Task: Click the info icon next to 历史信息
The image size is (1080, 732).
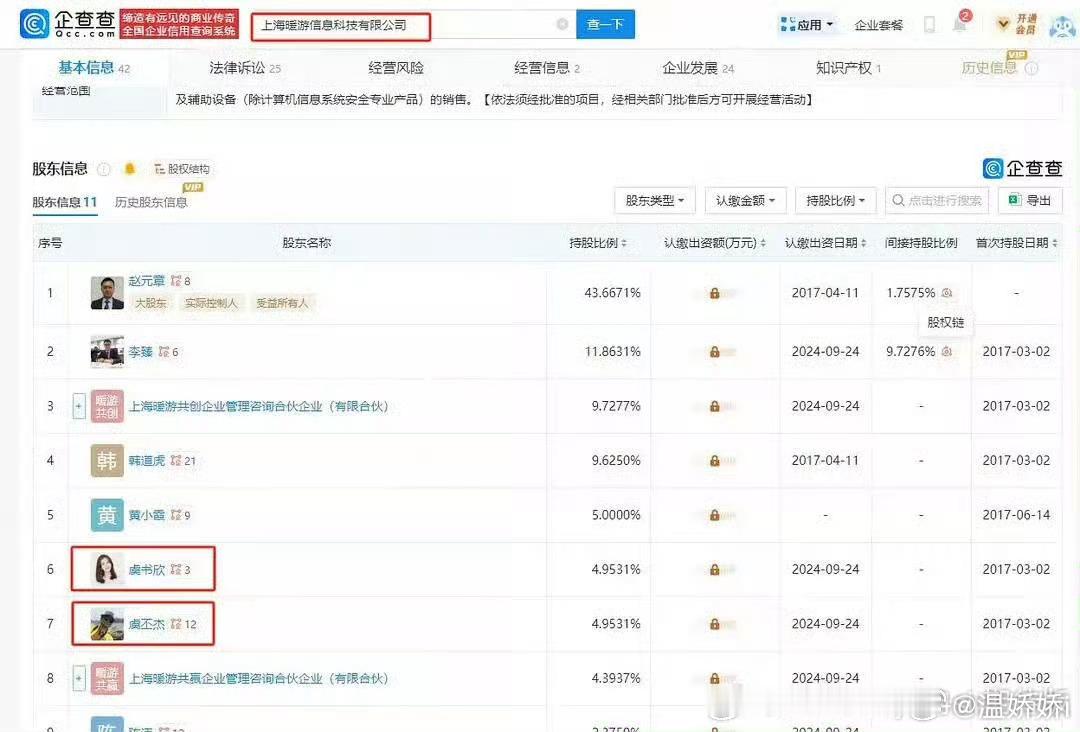Action: pos(1031,68)
